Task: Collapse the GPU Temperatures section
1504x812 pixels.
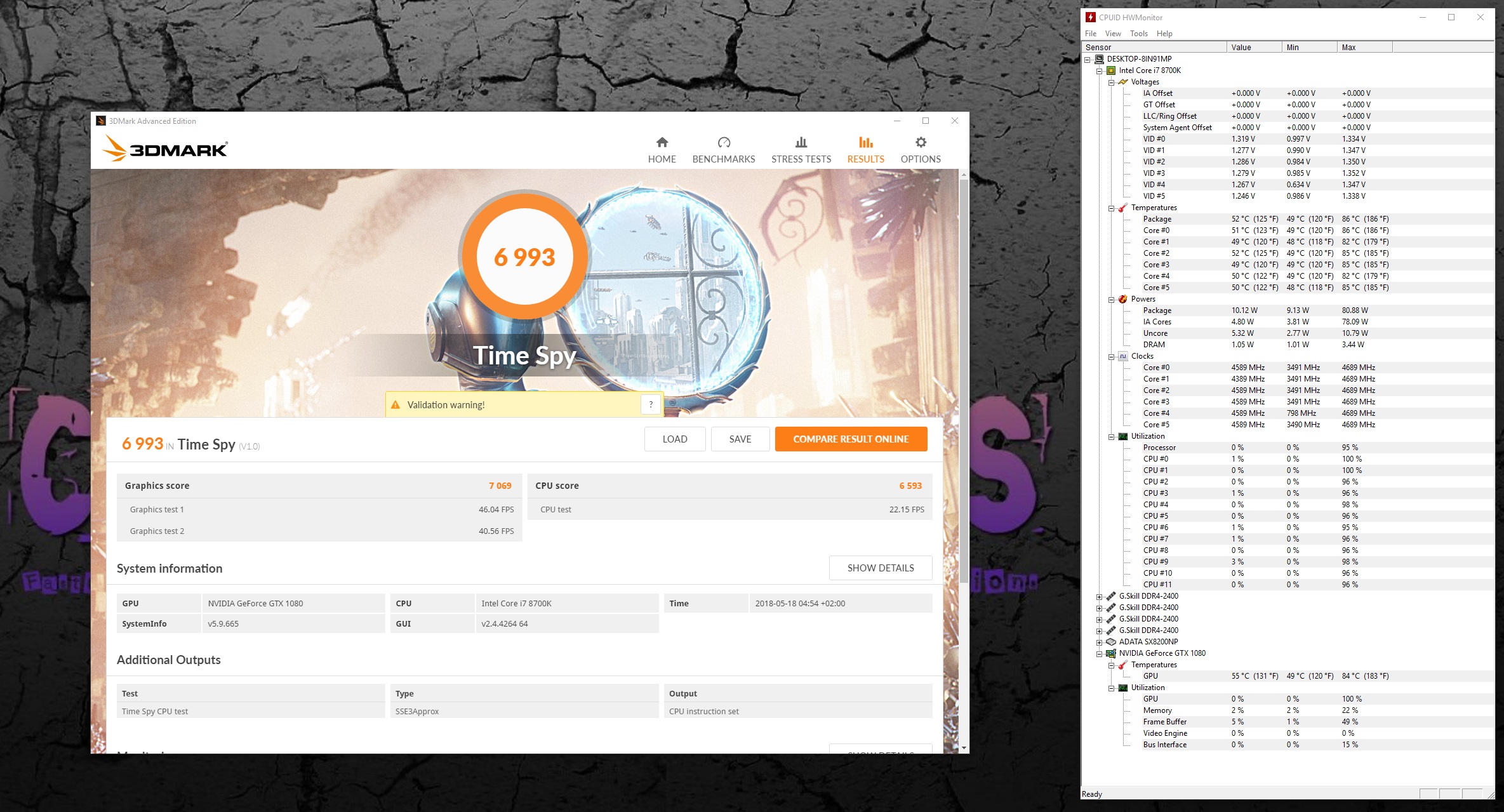Action: pos(1111,665)
